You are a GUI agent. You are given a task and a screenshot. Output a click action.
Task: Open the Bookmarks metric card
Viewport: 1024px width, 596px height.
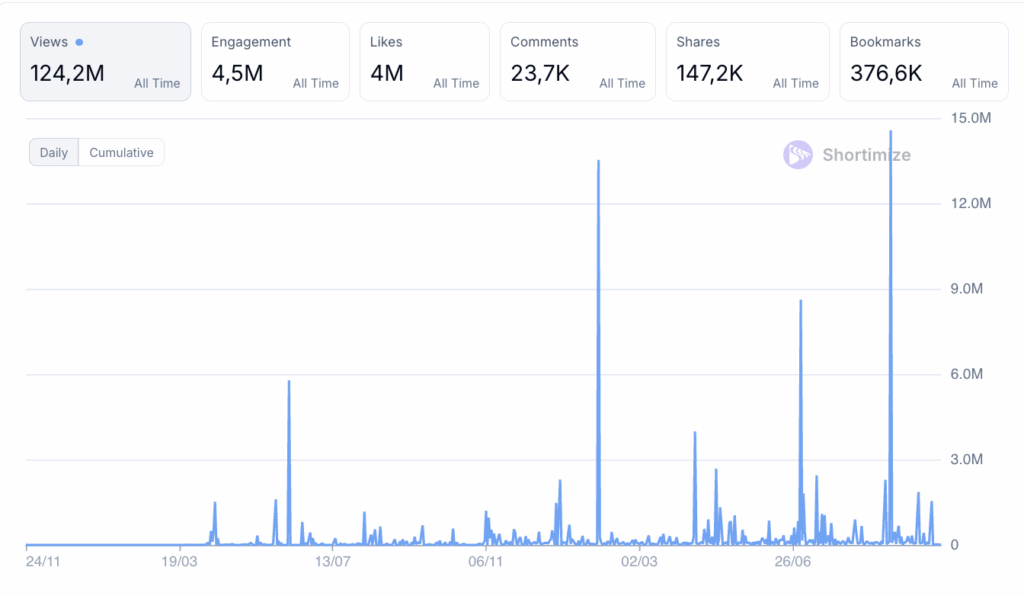click(922, 62)
